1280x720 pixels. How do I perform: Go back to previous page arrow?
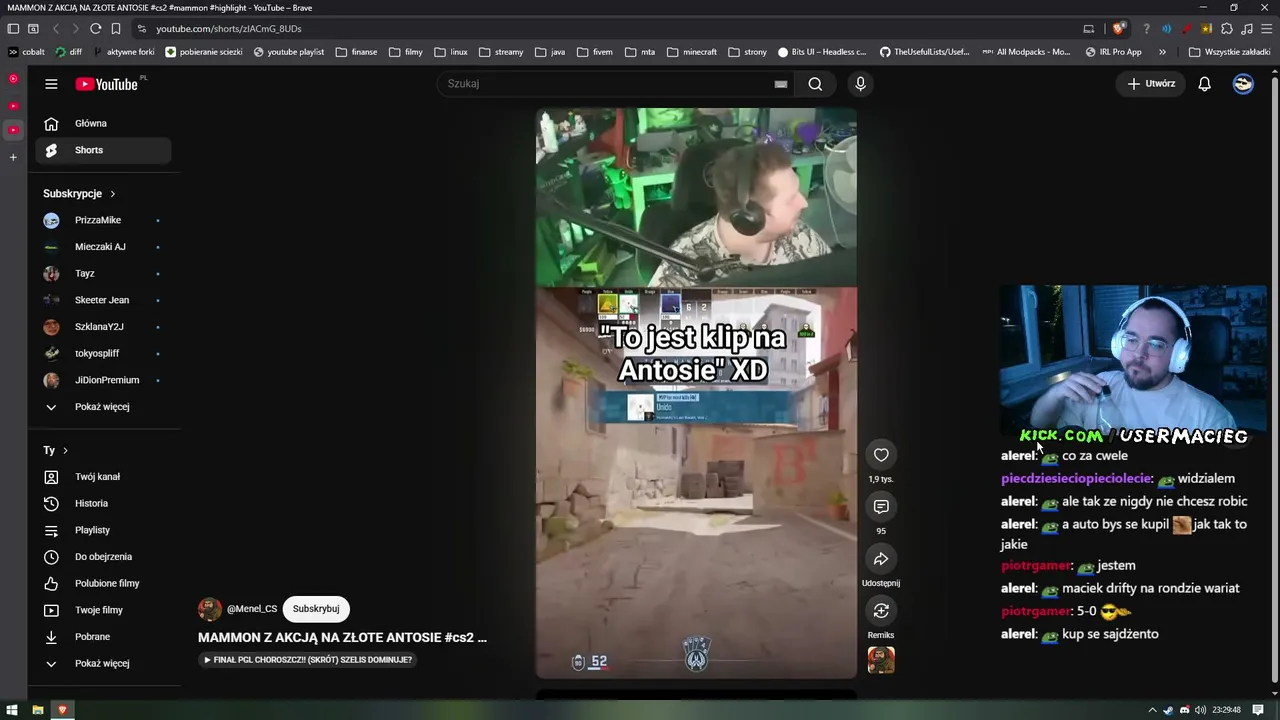pyautogui.click(x=55, y=29)
